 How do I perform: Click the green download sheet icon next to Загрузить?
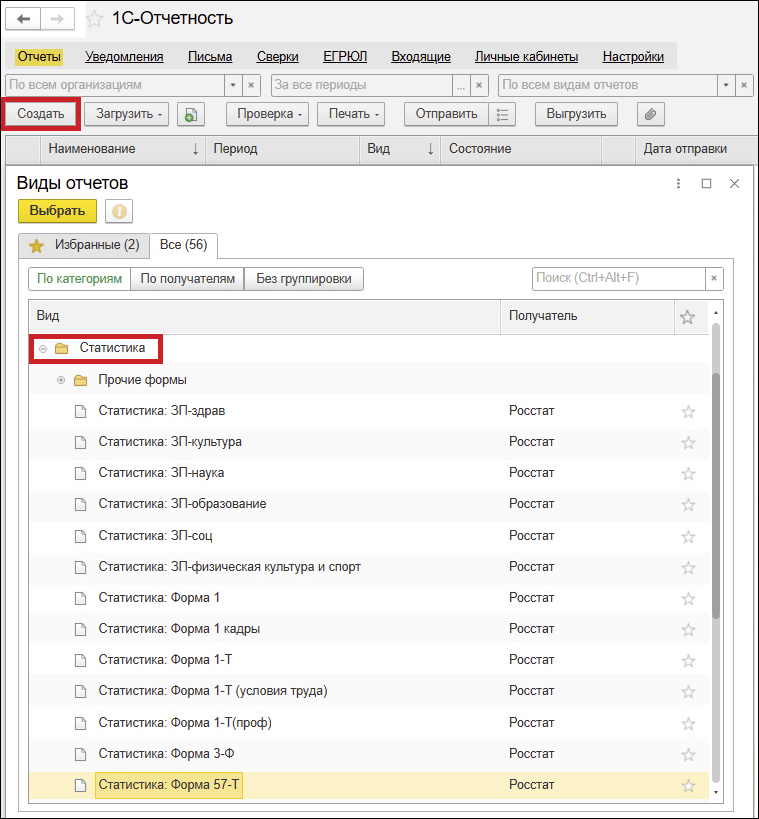tap(191, 114)
